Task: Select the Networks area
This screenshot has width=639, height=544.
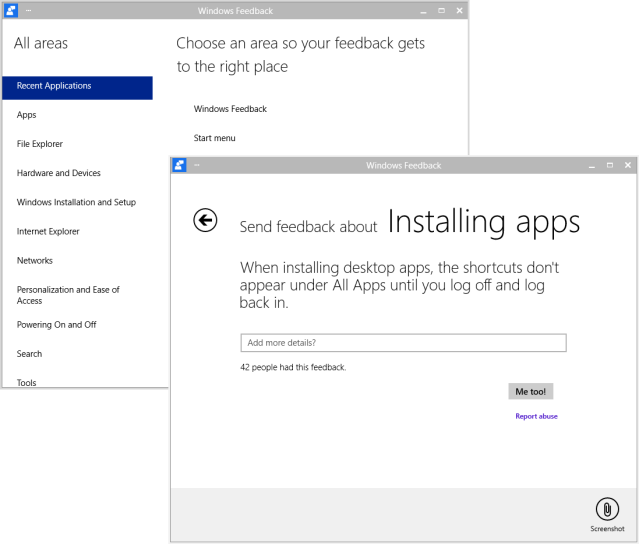Action: tap(35, 260)
